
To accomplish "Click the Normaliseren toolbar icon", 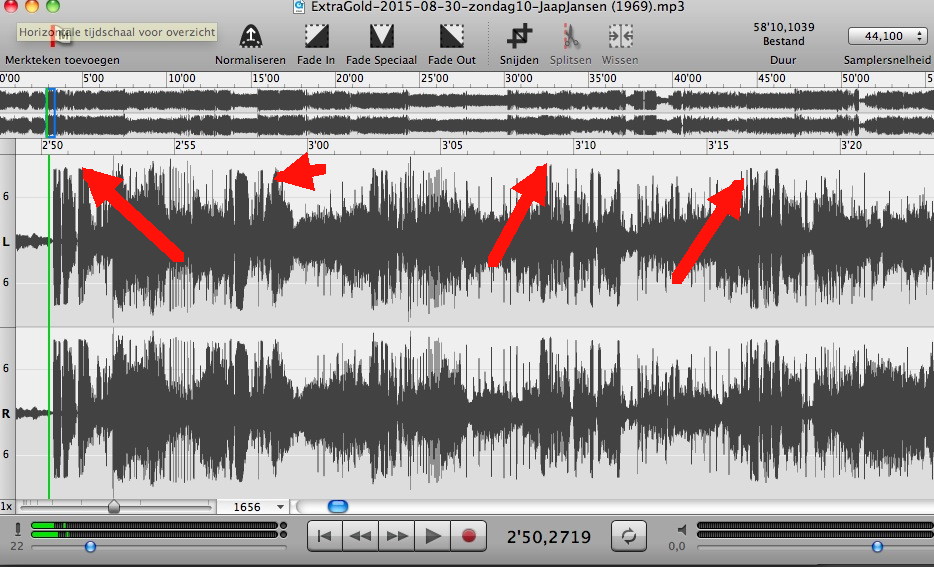I will pos(250,37).
